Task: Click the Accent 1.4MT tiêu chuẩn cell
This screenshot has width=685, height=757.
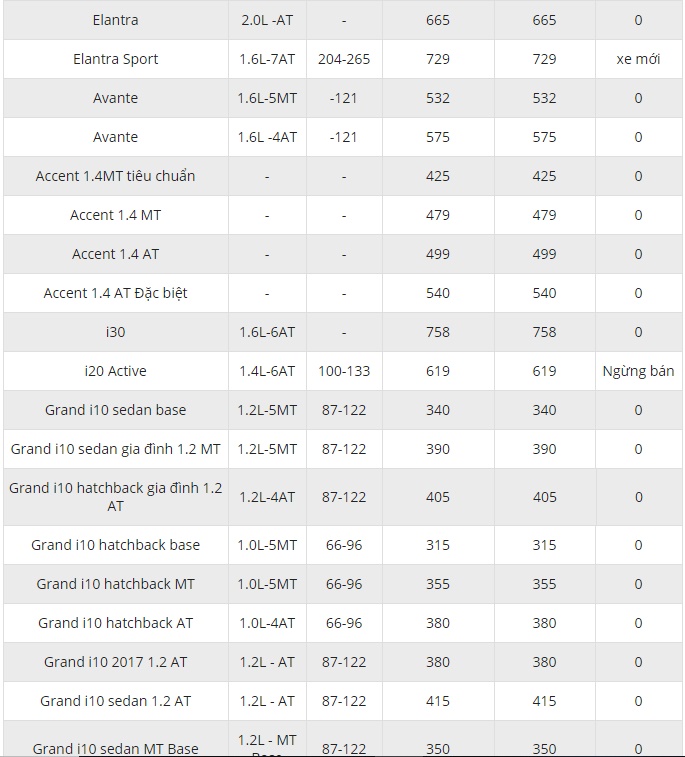Action: point(116,176)
